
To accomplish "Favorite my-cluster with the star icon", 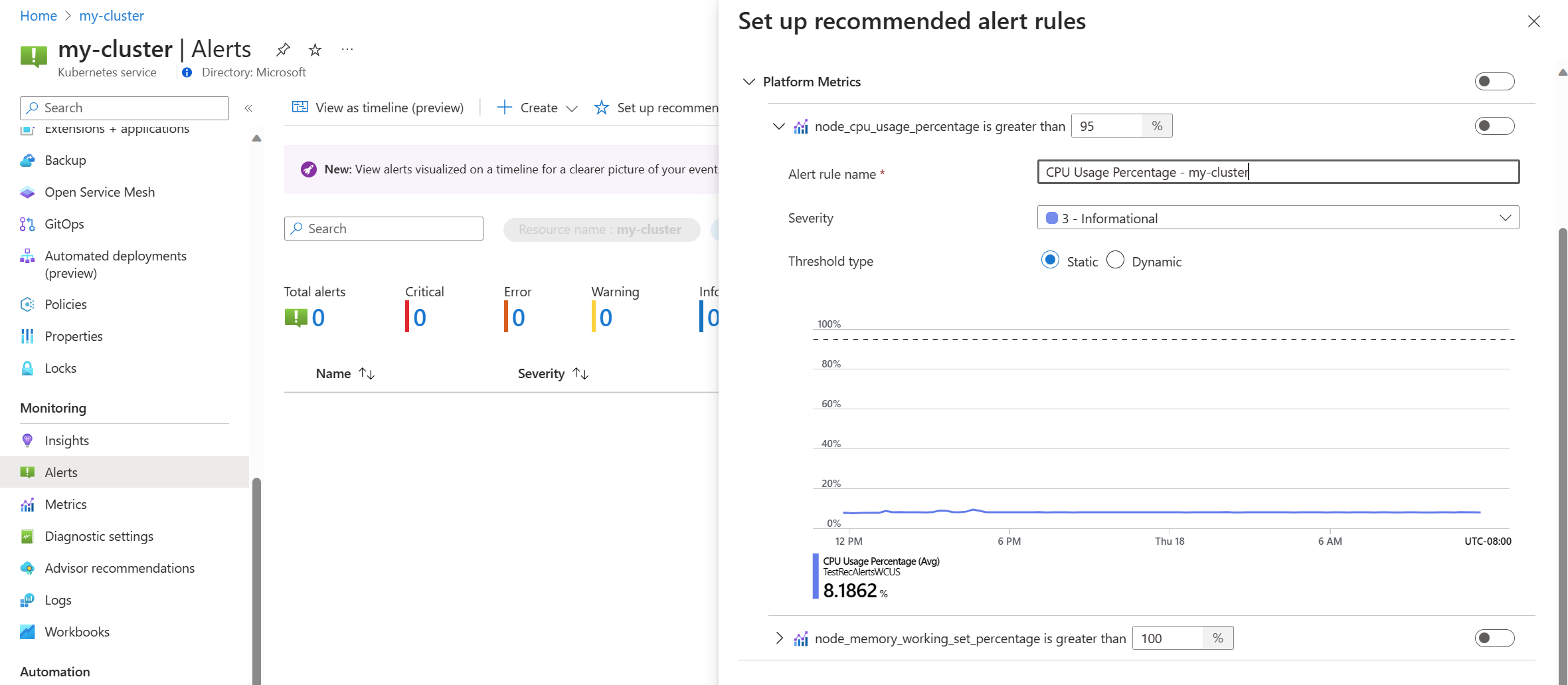I will coord(315,50).
